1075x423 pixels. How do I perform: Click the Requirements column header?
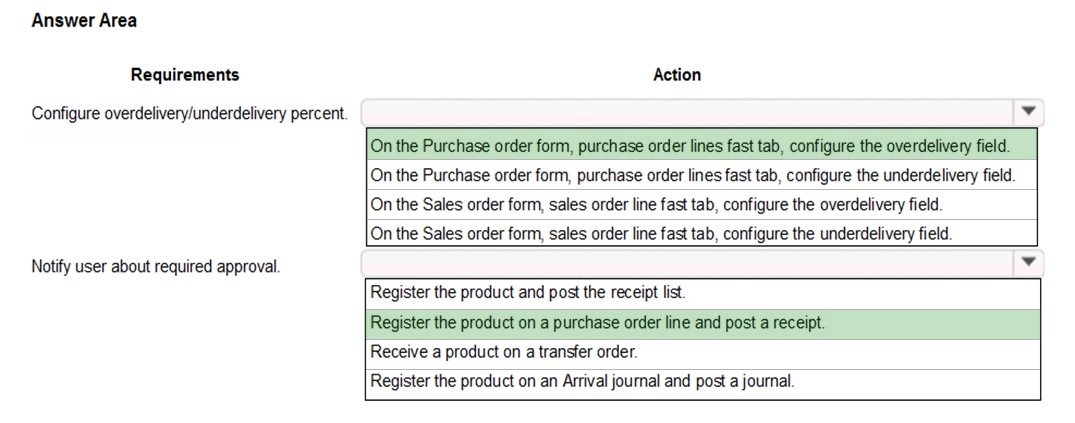(x=185, y=75)
